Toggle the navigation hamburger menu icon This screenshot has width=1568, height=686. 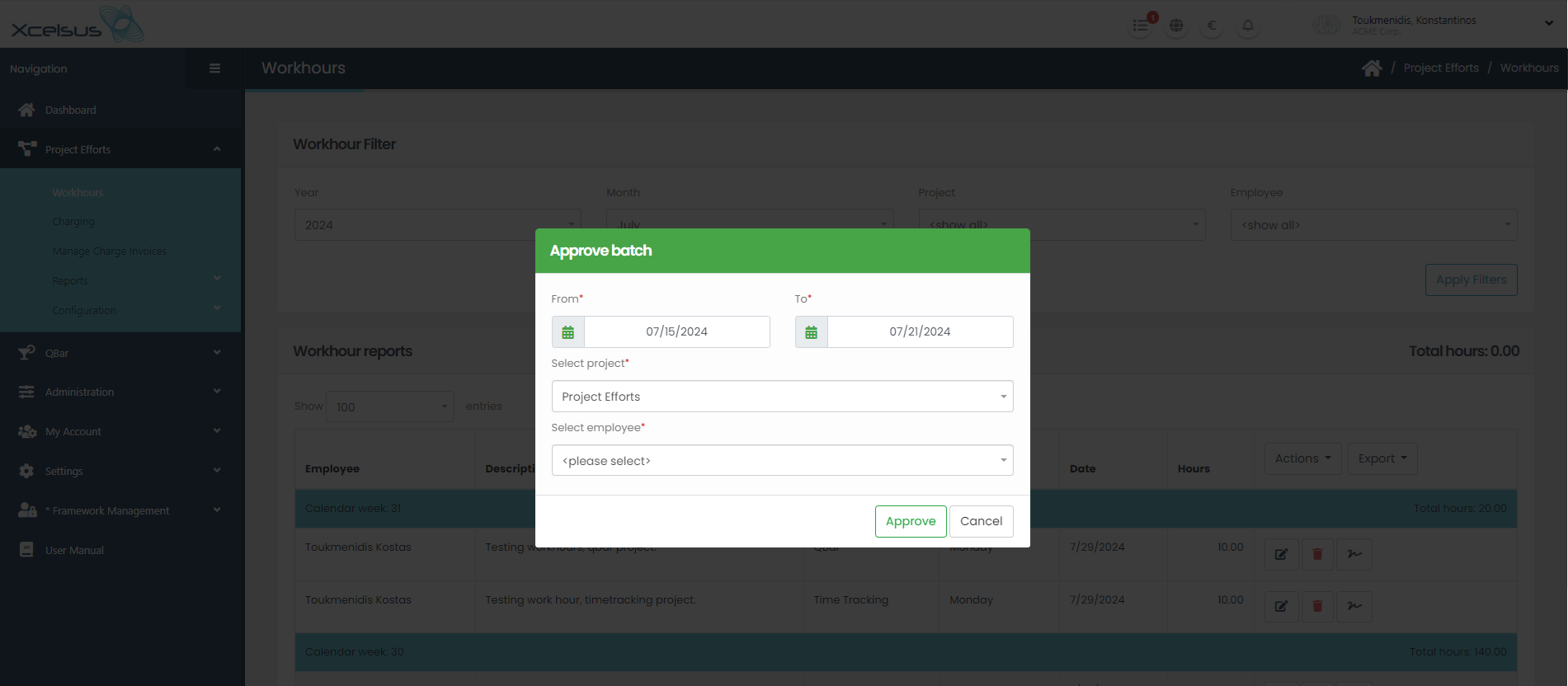point(214,68)
